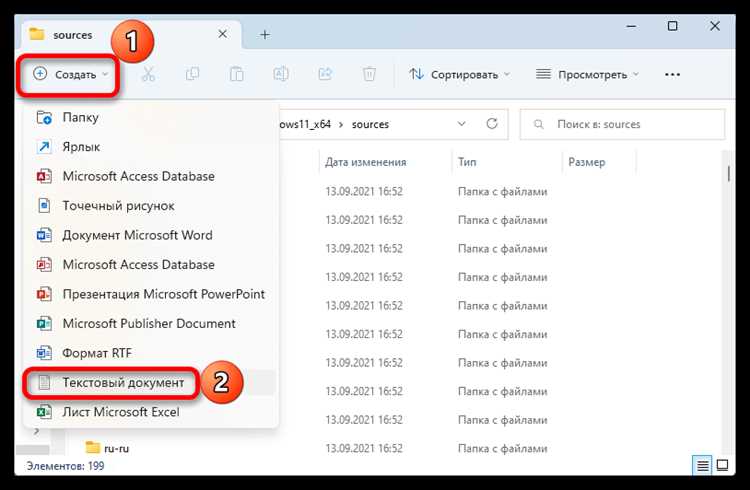The image size is (750, 490).
Task: Click the folder icon beside Папку
Action: tap(44, 118)
